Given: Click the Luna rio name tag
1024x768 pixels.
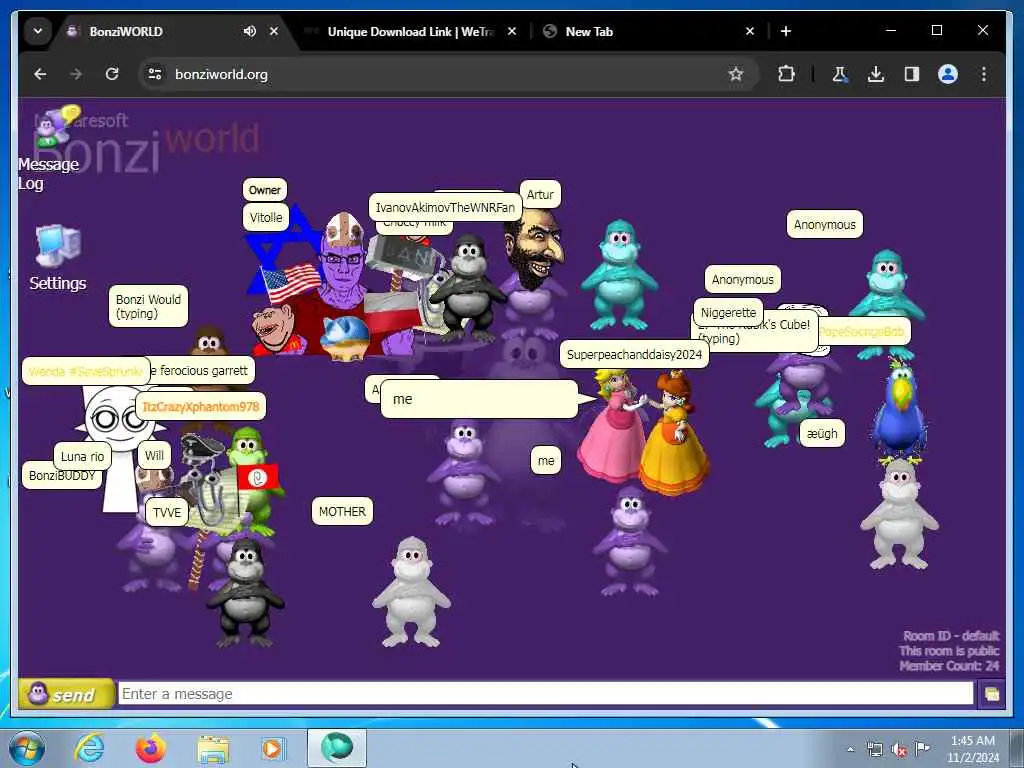Looking at the screenshot, I should tap(82, 456).
